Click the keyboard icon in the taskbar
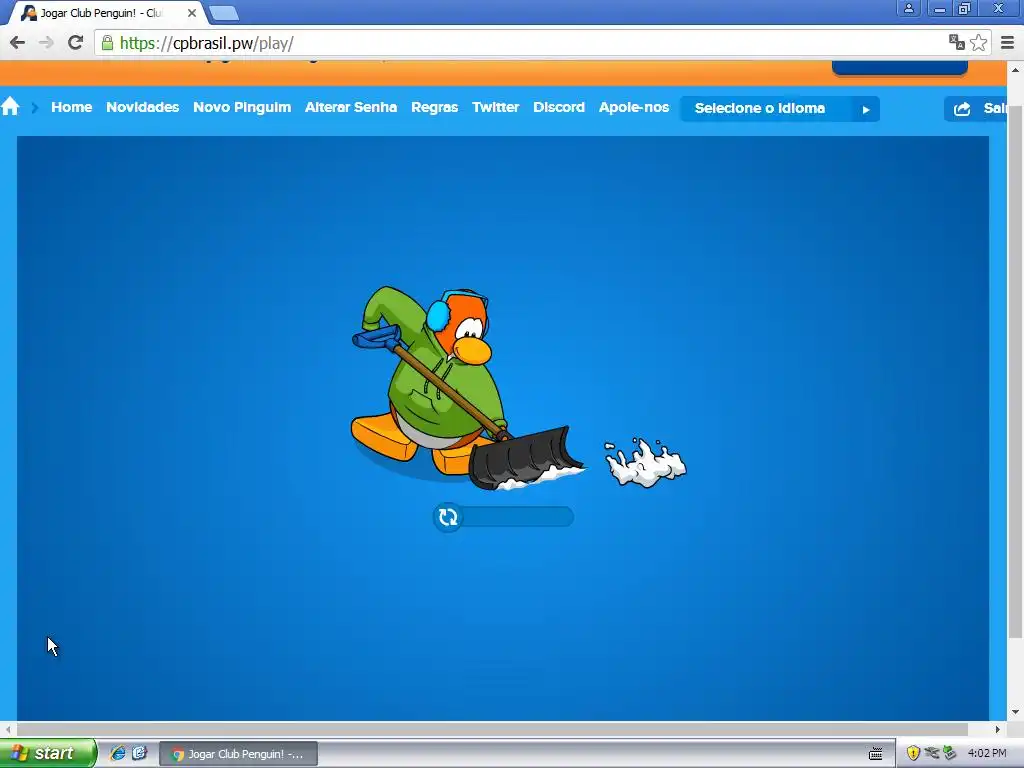Screen dimensions: 1024x768 [x=876, y=754]
